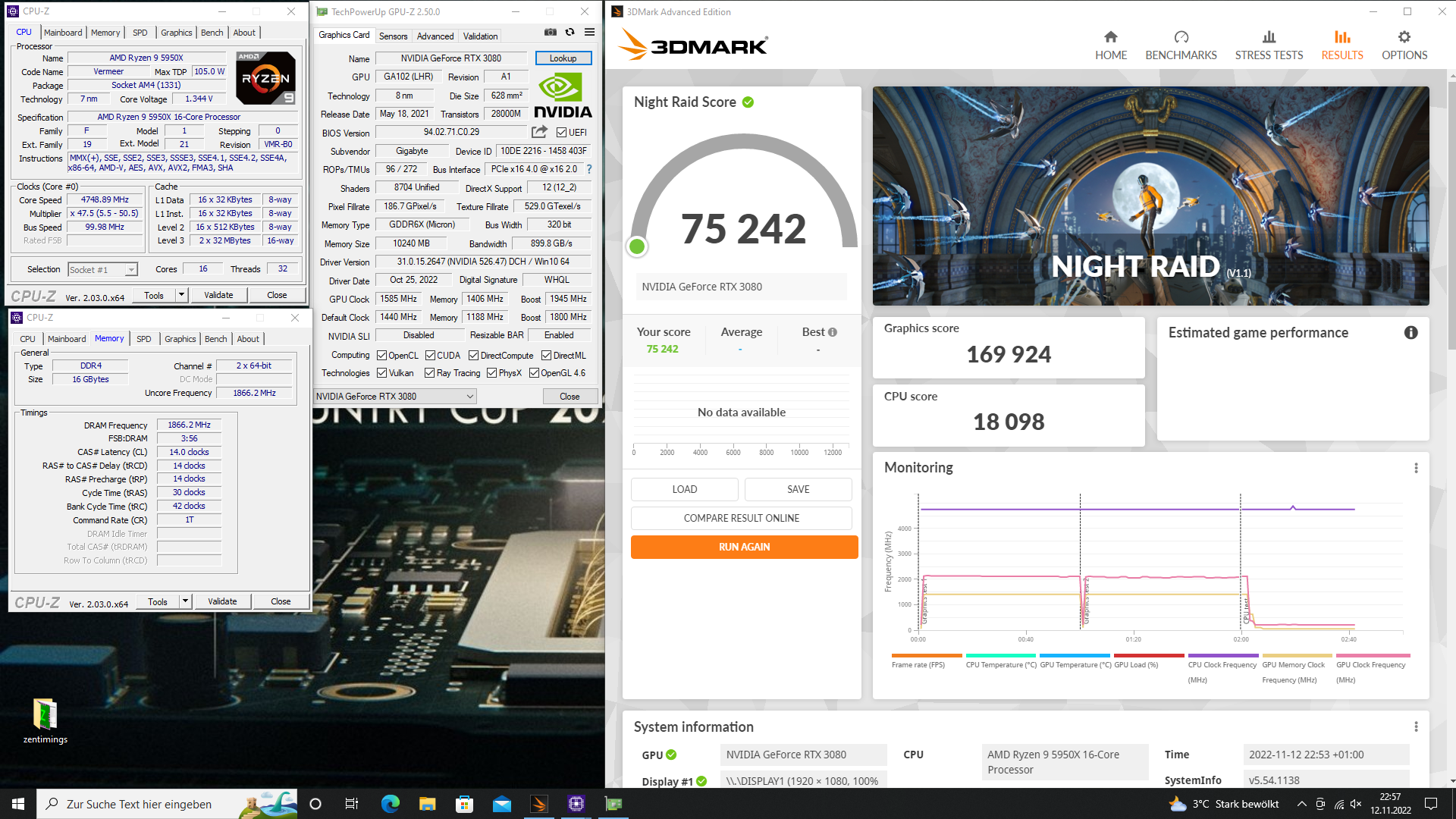Open GPU selector dropdown in GPU-Z

point(395,397)
